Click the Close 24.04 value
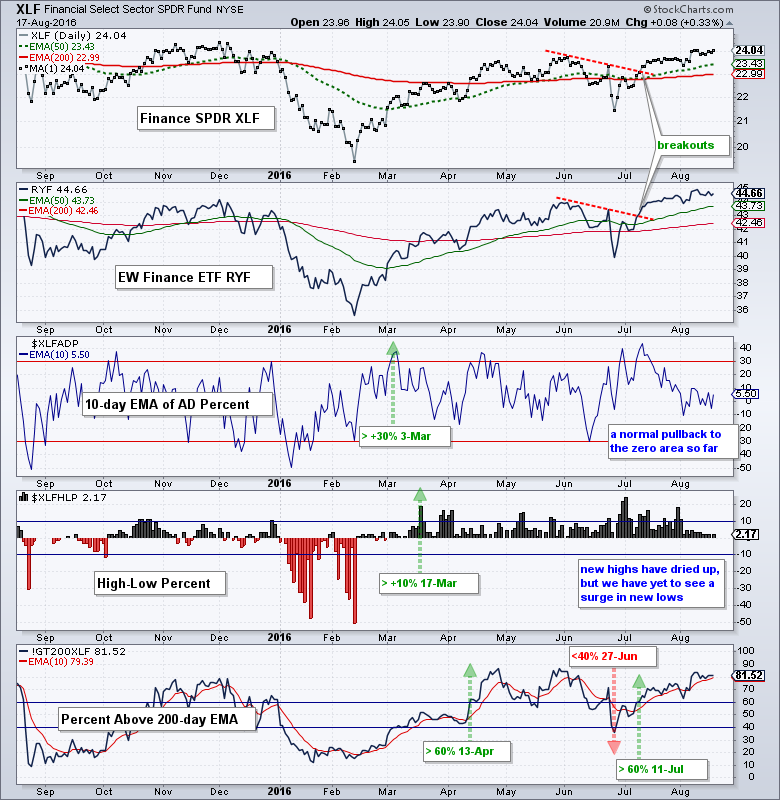Image resolution: width=780 pixels, height=800 pixels. (x=507, y=22)
